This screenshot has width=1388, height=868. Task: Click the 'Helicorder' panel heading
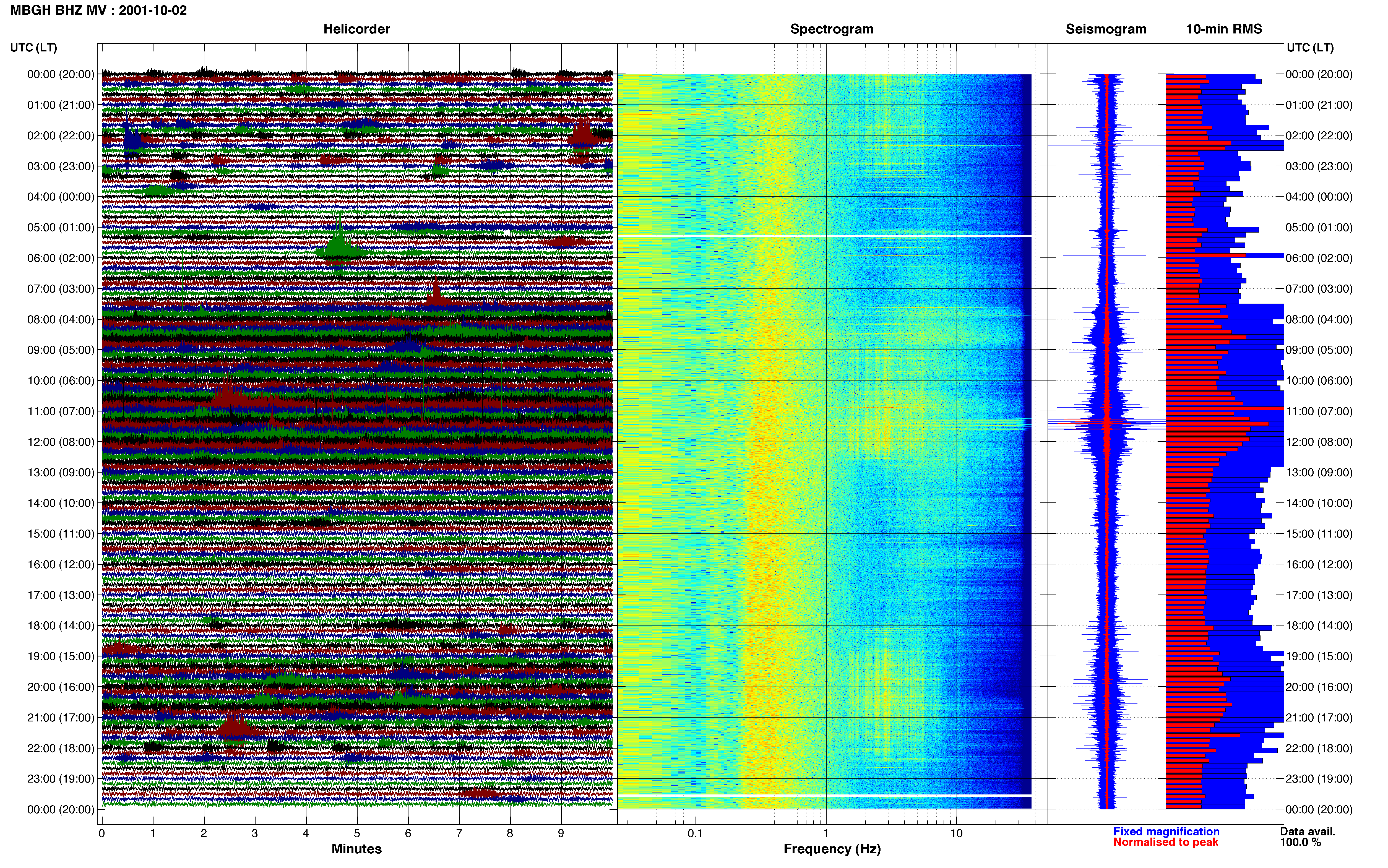[356, 29]
